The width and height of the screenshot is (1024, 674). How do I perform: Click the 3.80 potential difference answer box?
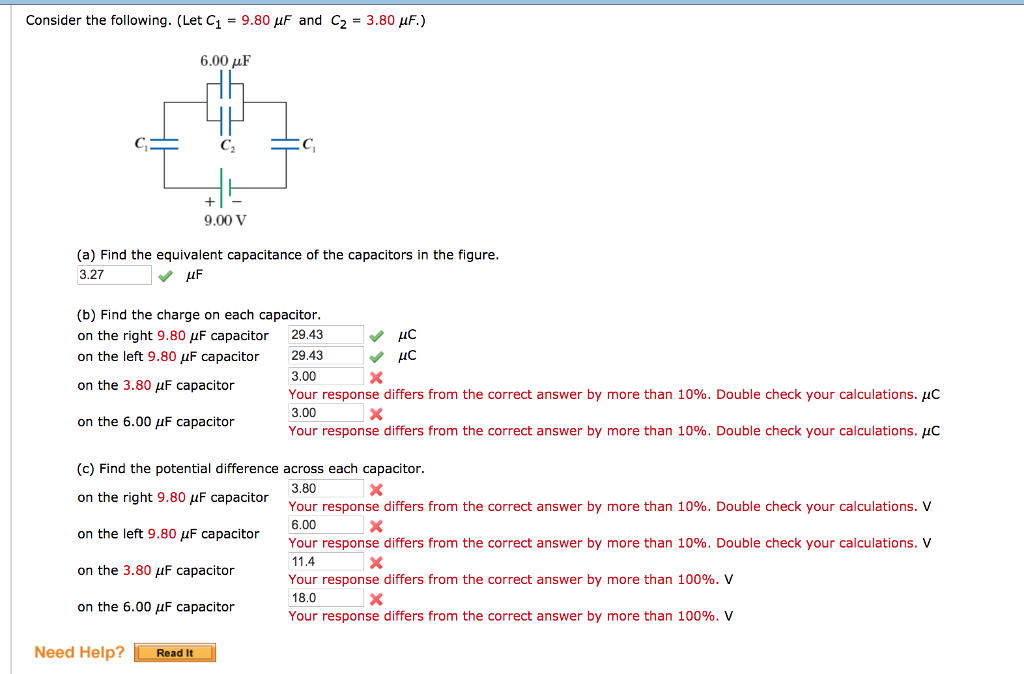pyautogui.click(x=325, y=488)
